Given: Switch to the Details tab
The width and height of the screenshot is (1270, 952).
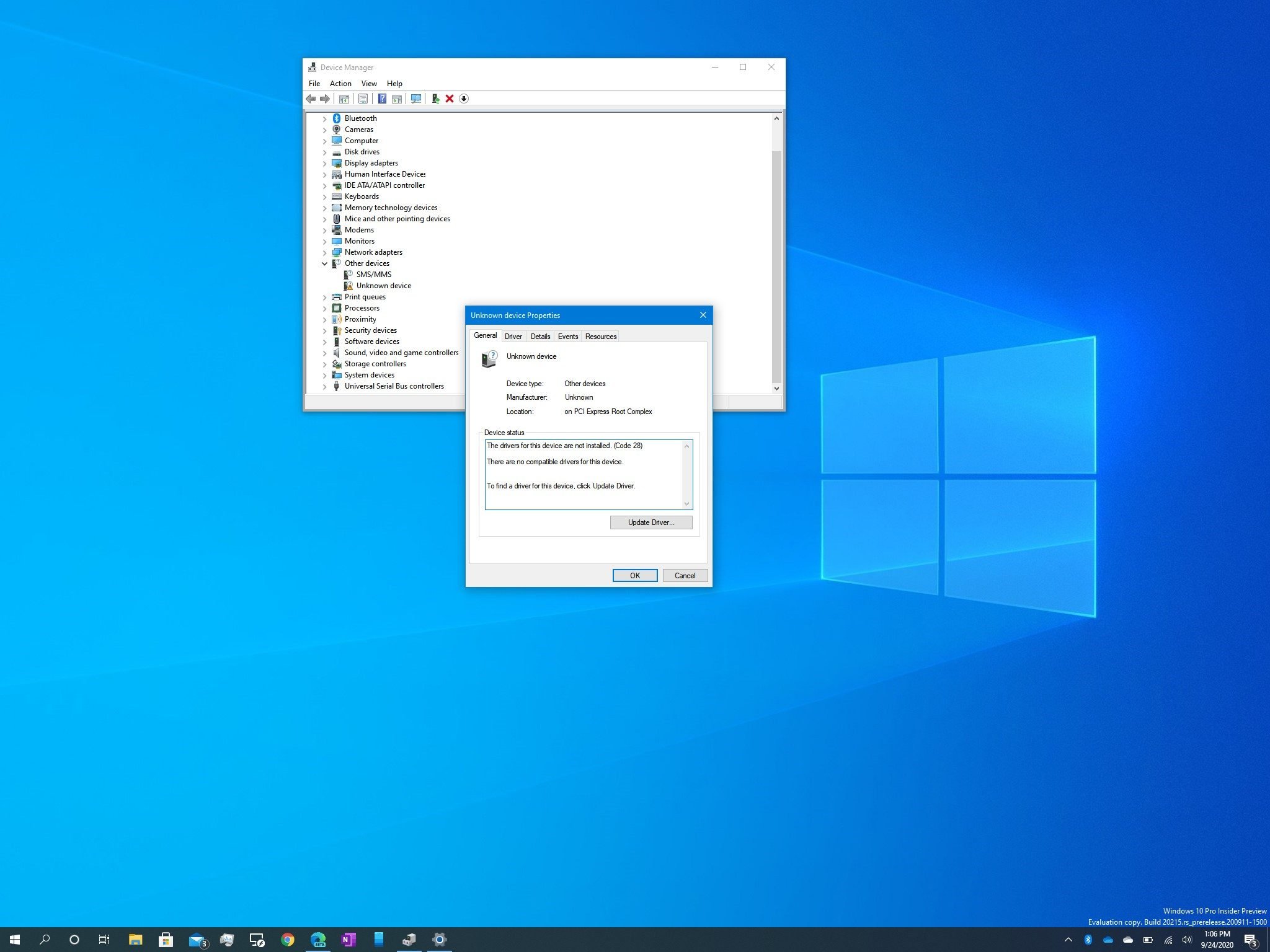Looking at the screenshot, I should tap(540, 337).
